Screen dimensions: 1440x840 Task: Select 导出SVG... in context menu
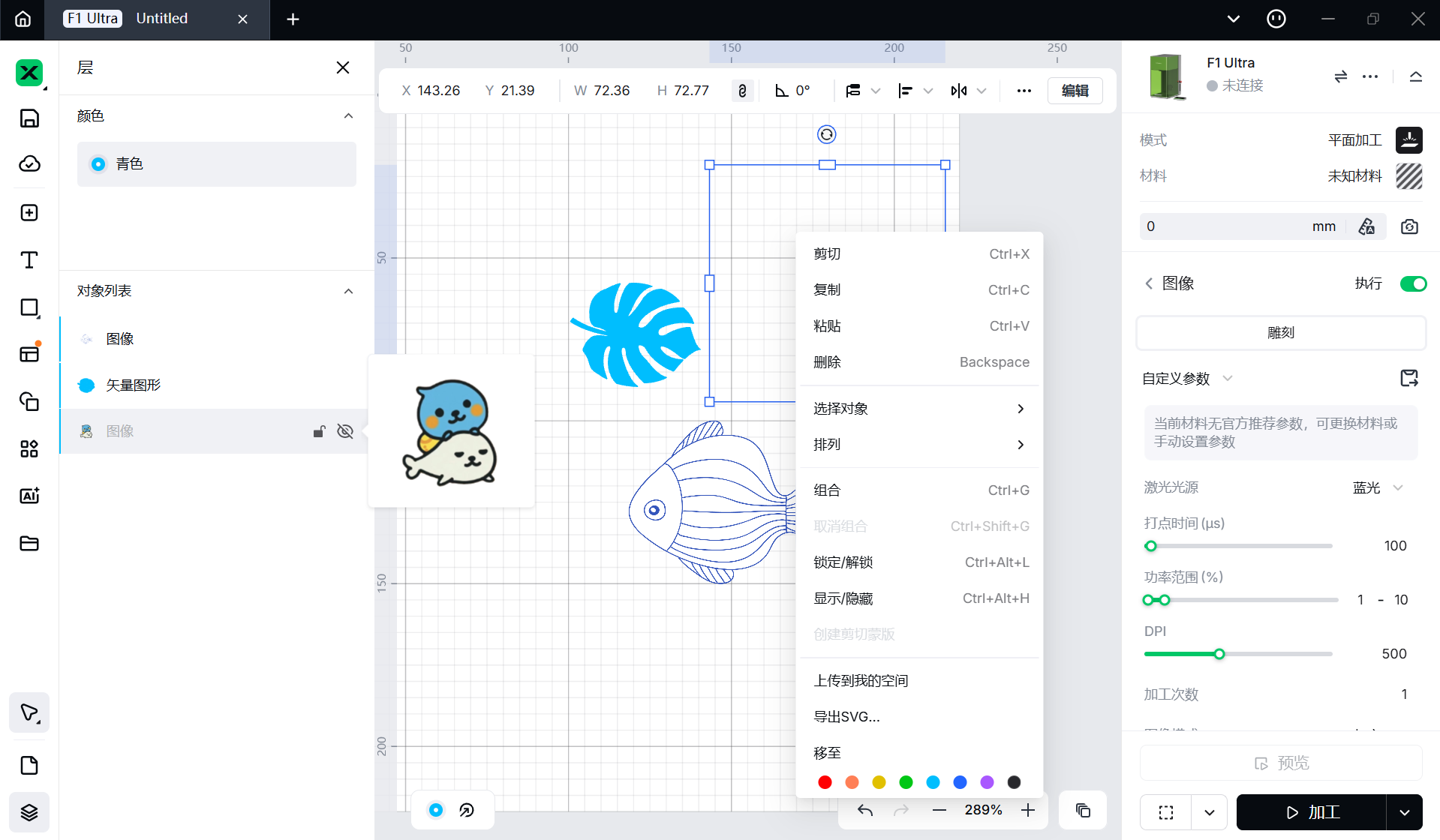(x=847, y=717)
